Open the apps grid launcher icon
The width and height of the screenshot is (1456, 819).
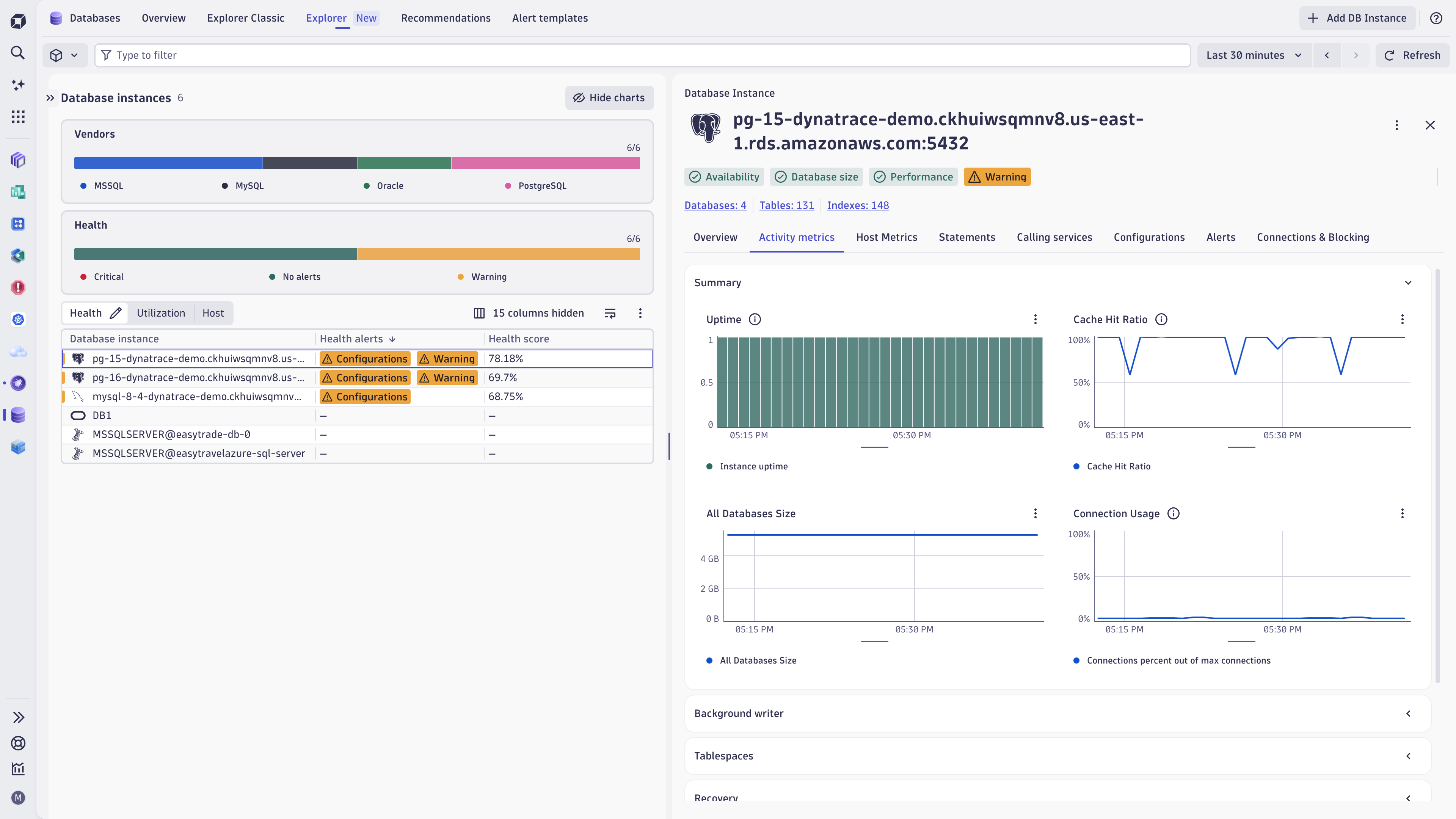click(18, 117)
